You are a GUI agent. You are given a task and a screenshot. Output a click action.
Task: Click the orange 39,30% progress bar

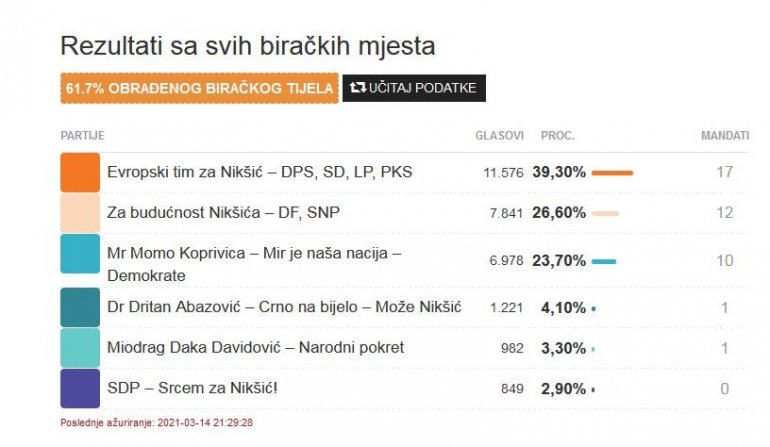(x=612, y=172)
